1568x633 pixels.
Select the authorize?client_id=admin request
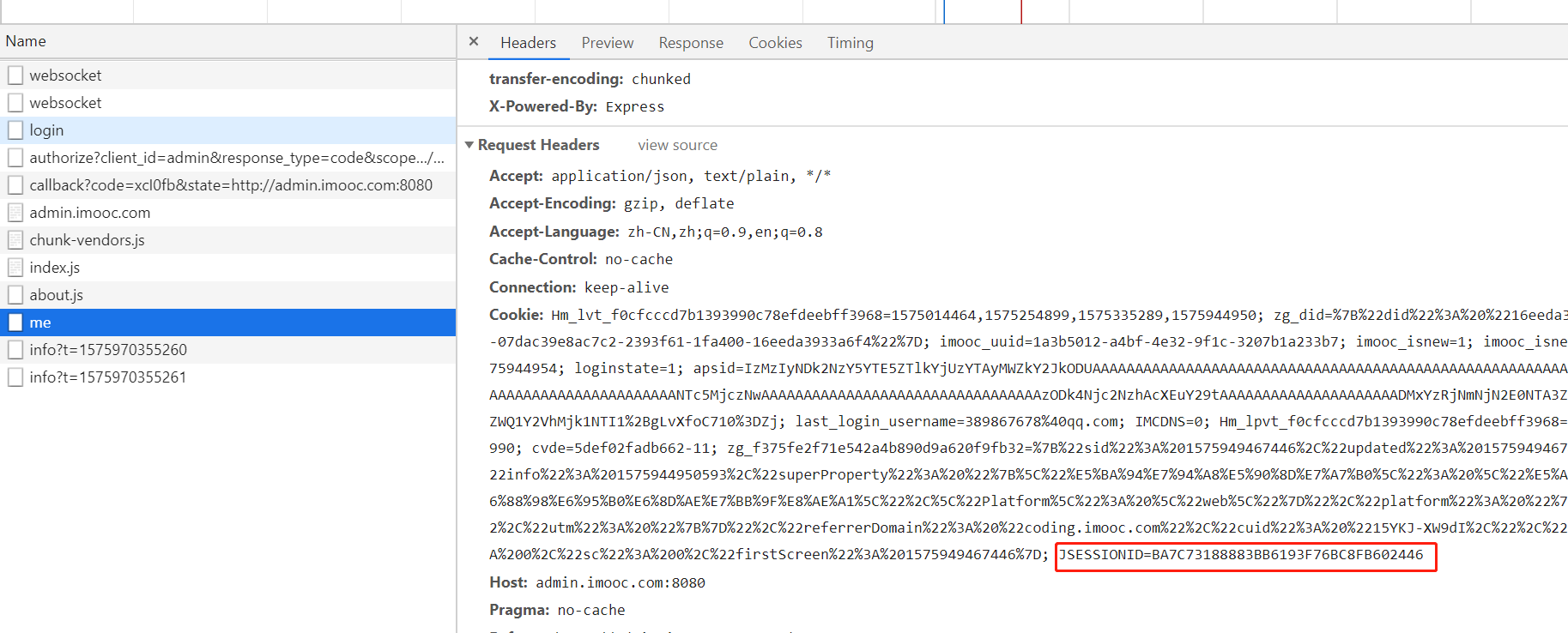pyautogui.click(x=227, y=158)
